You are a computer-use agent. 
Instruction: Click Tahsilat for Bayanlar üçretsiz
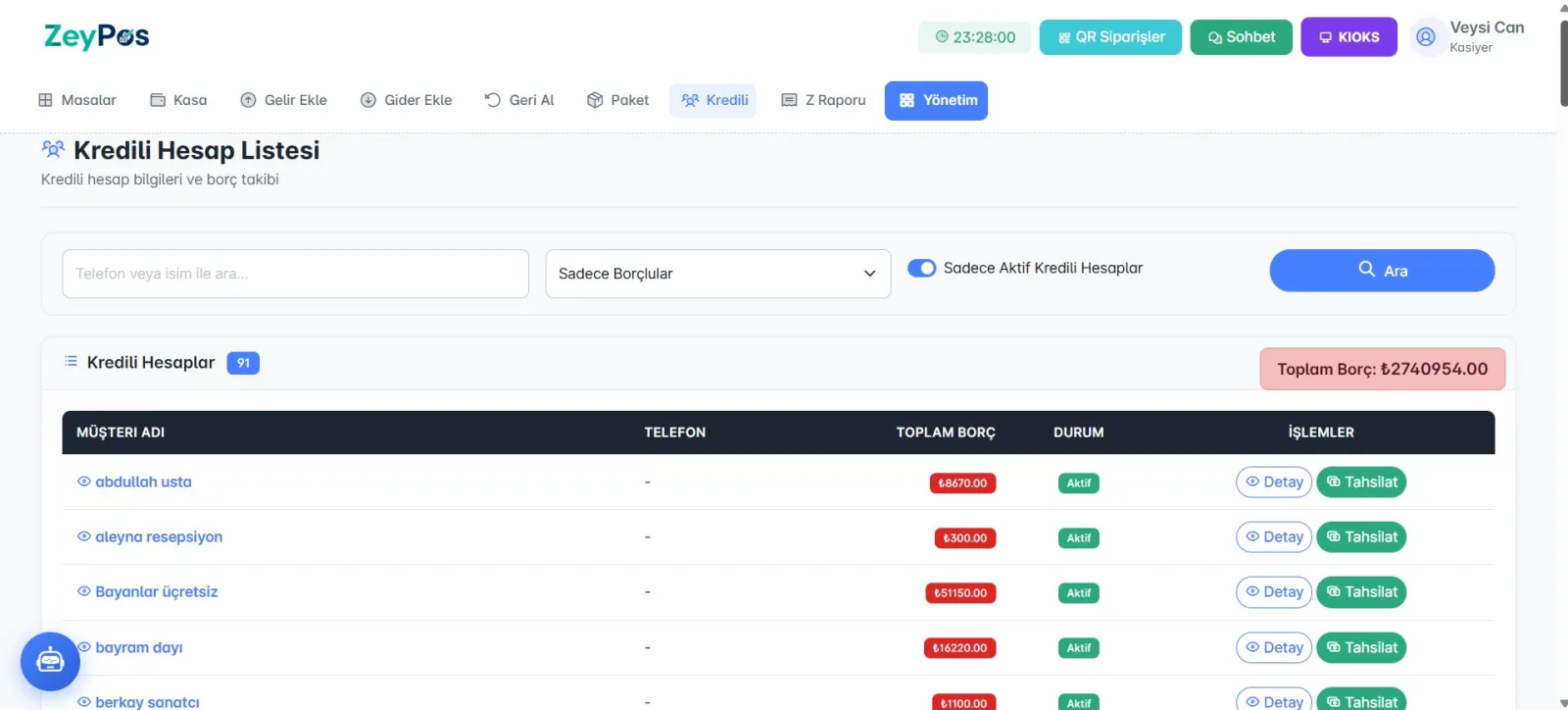click(x=1361, y=592)
